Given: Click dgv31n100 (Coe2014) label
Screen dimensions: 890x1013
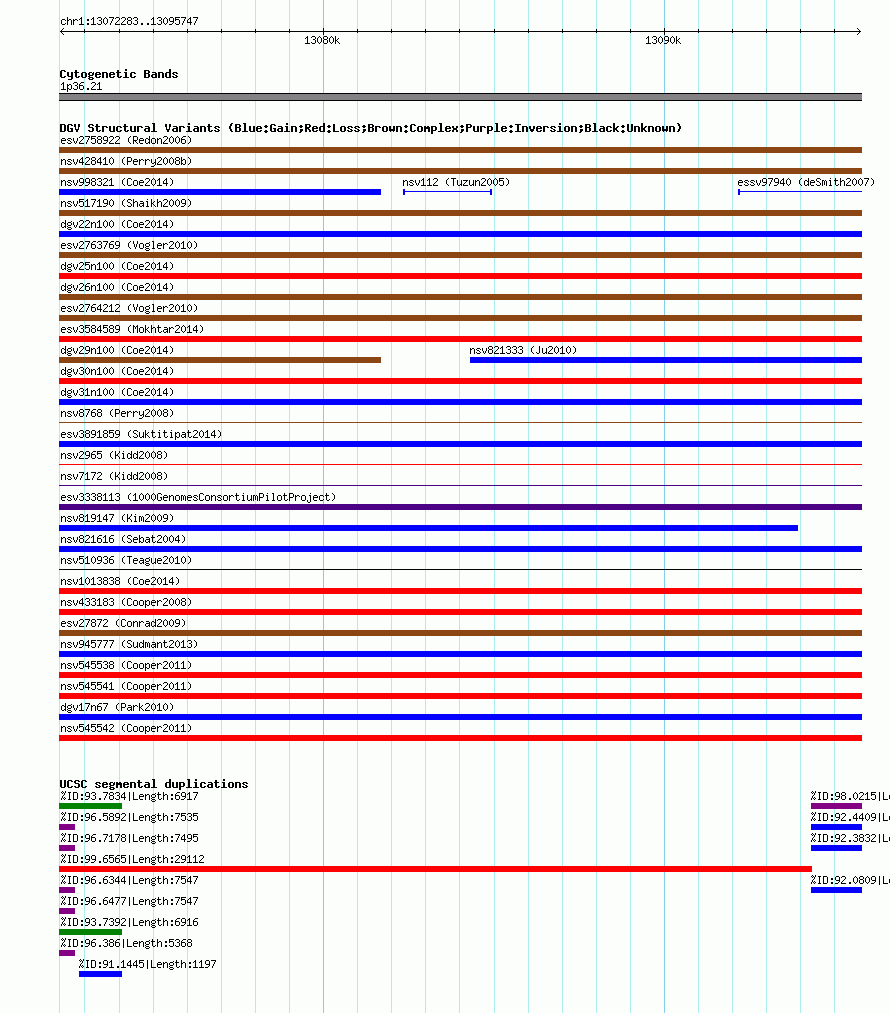Looking at the screenshot, I should pyautogui.click(x=117, y=392).
